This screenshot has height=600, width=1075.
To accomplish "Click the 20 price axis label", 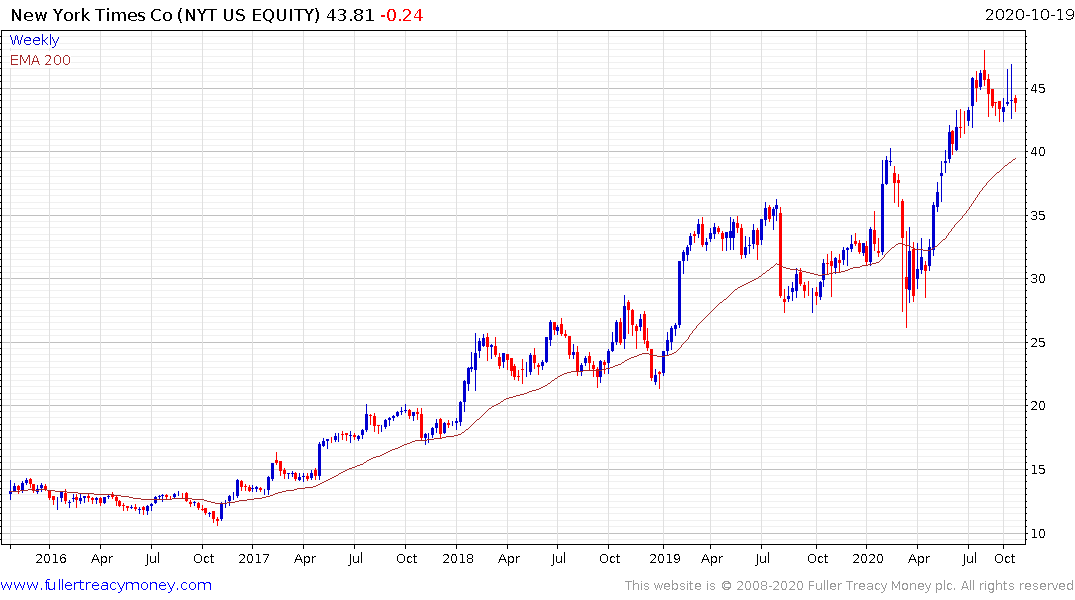I will coord(1037,405).
